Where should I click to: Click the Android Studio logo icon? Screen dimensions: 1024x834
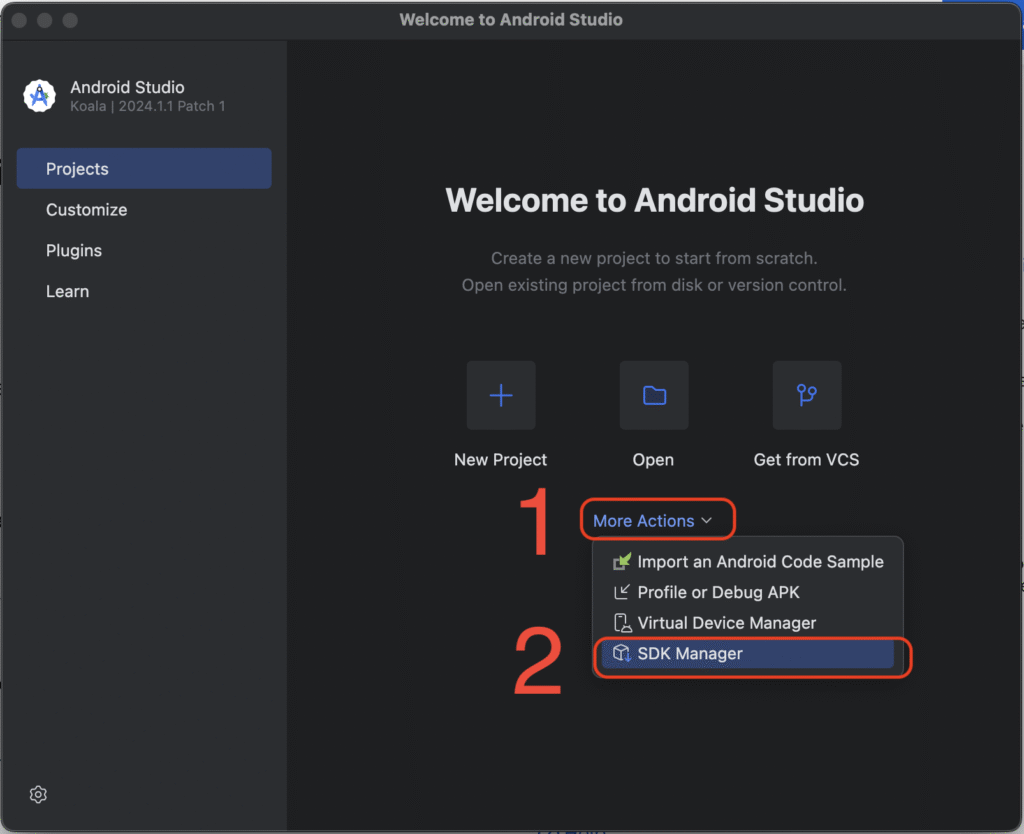point(39,96)
